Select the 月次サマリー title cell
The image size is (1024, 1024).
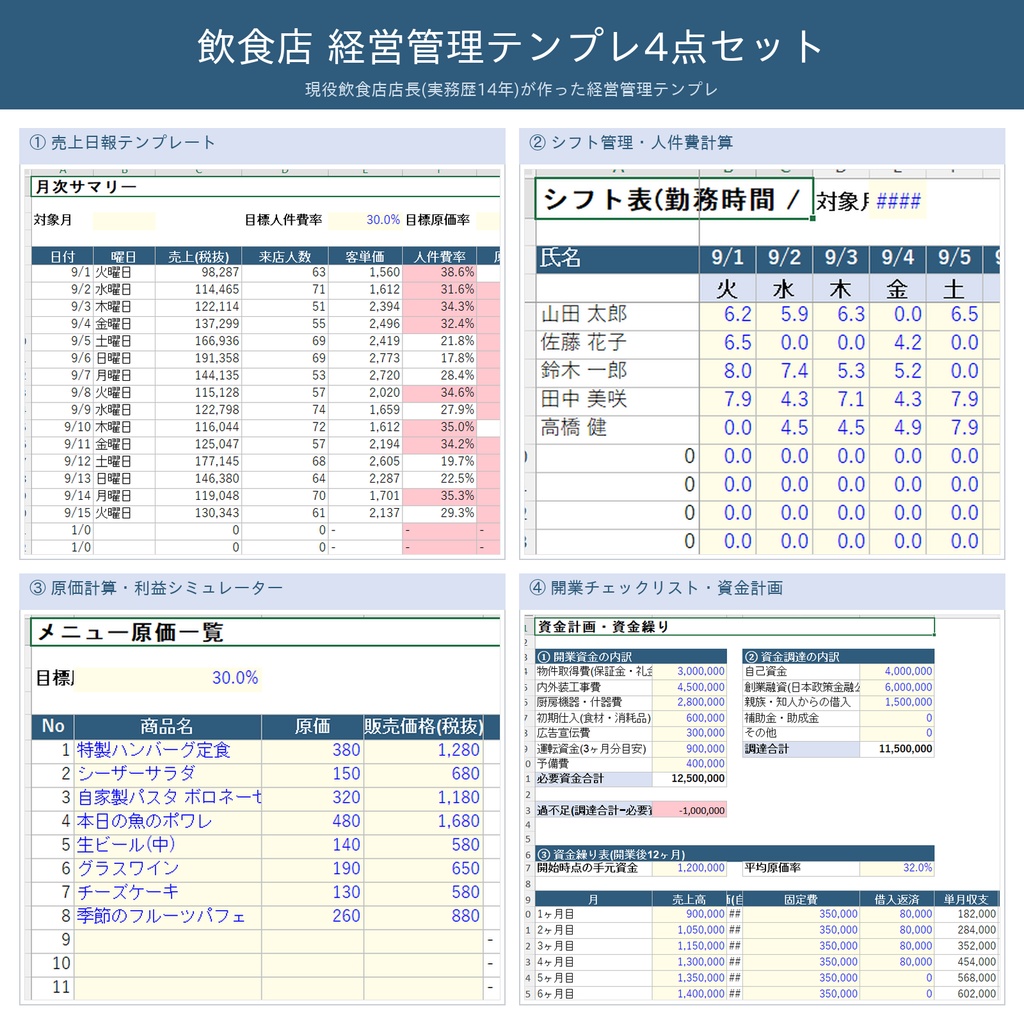click(x=265, y=187)
